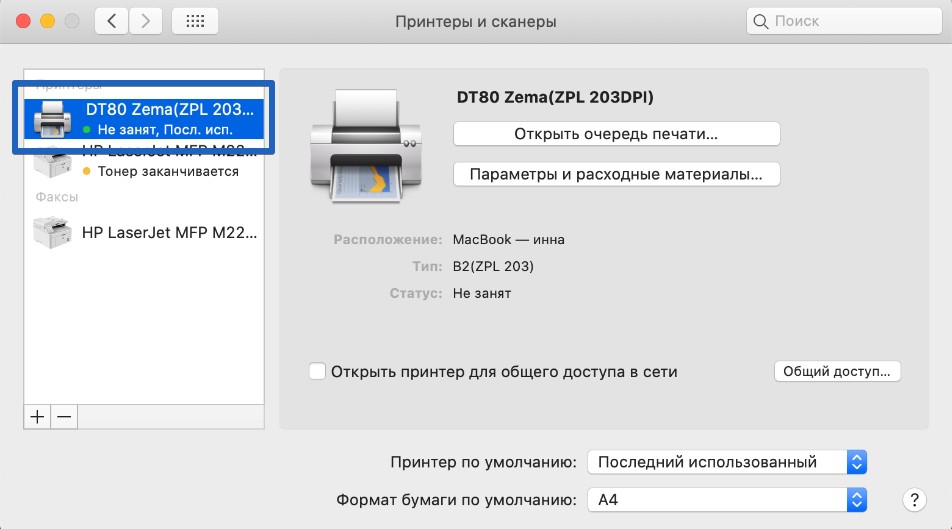Click the add printer plus button
Image resolution: width=952 pixels, height=529 pixels.
37,417
